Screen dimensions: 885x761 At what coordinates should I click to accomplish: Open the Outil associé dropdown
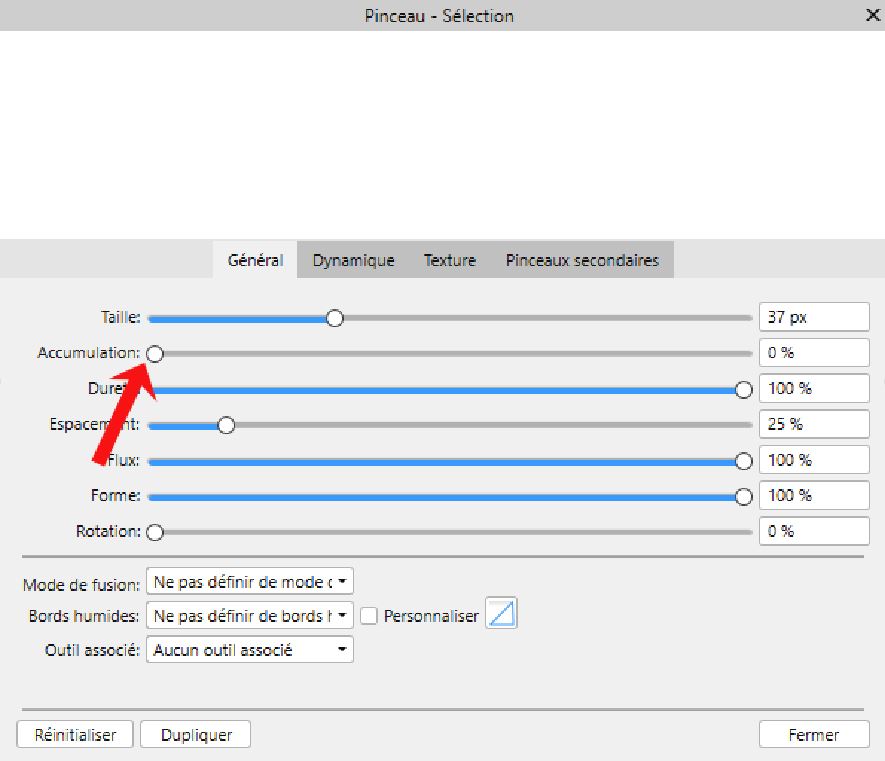tap(249, 649)
